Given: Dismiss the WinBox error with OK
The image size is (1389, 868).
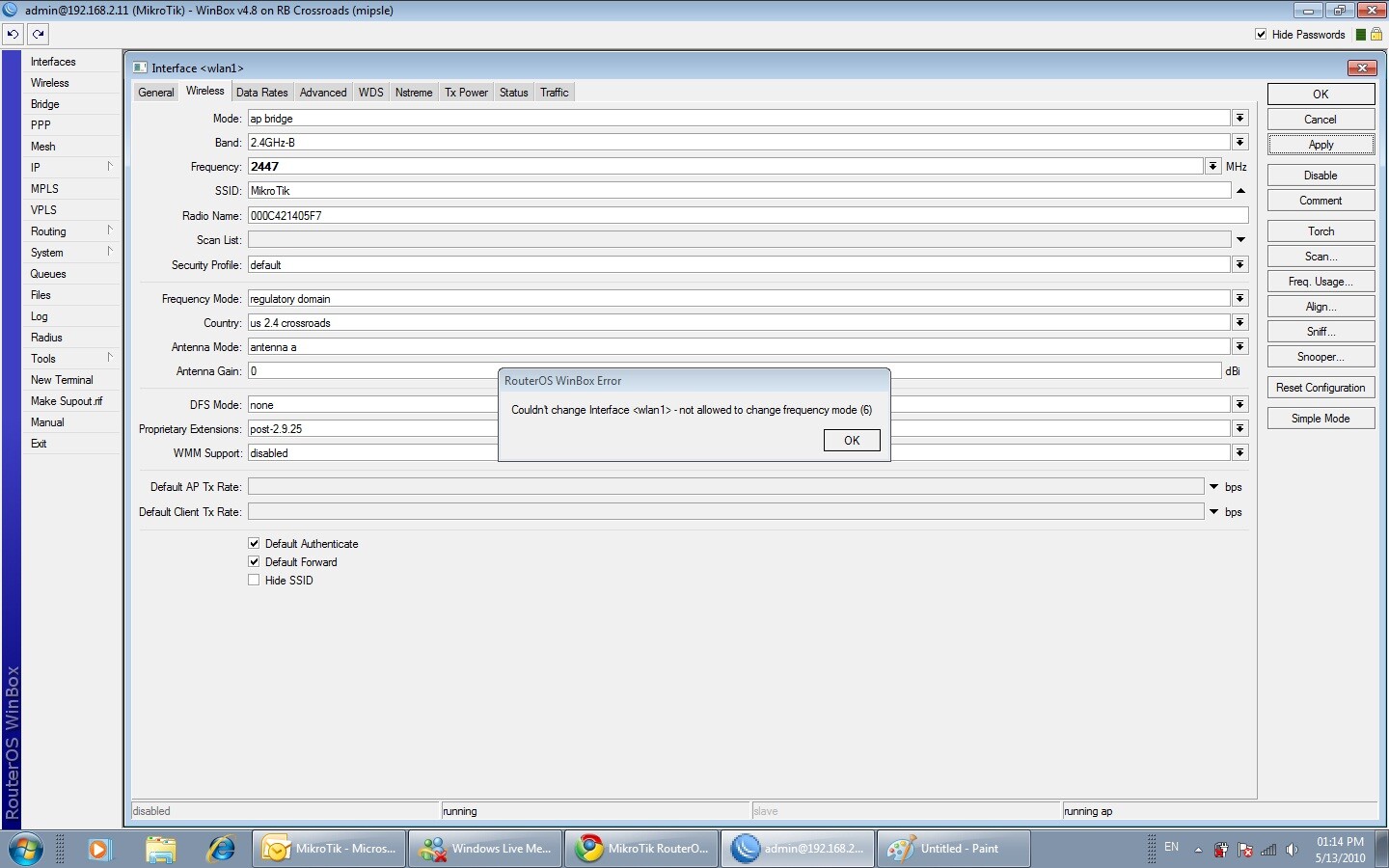Looking at the screenshot, I should [x=851, y=440].
